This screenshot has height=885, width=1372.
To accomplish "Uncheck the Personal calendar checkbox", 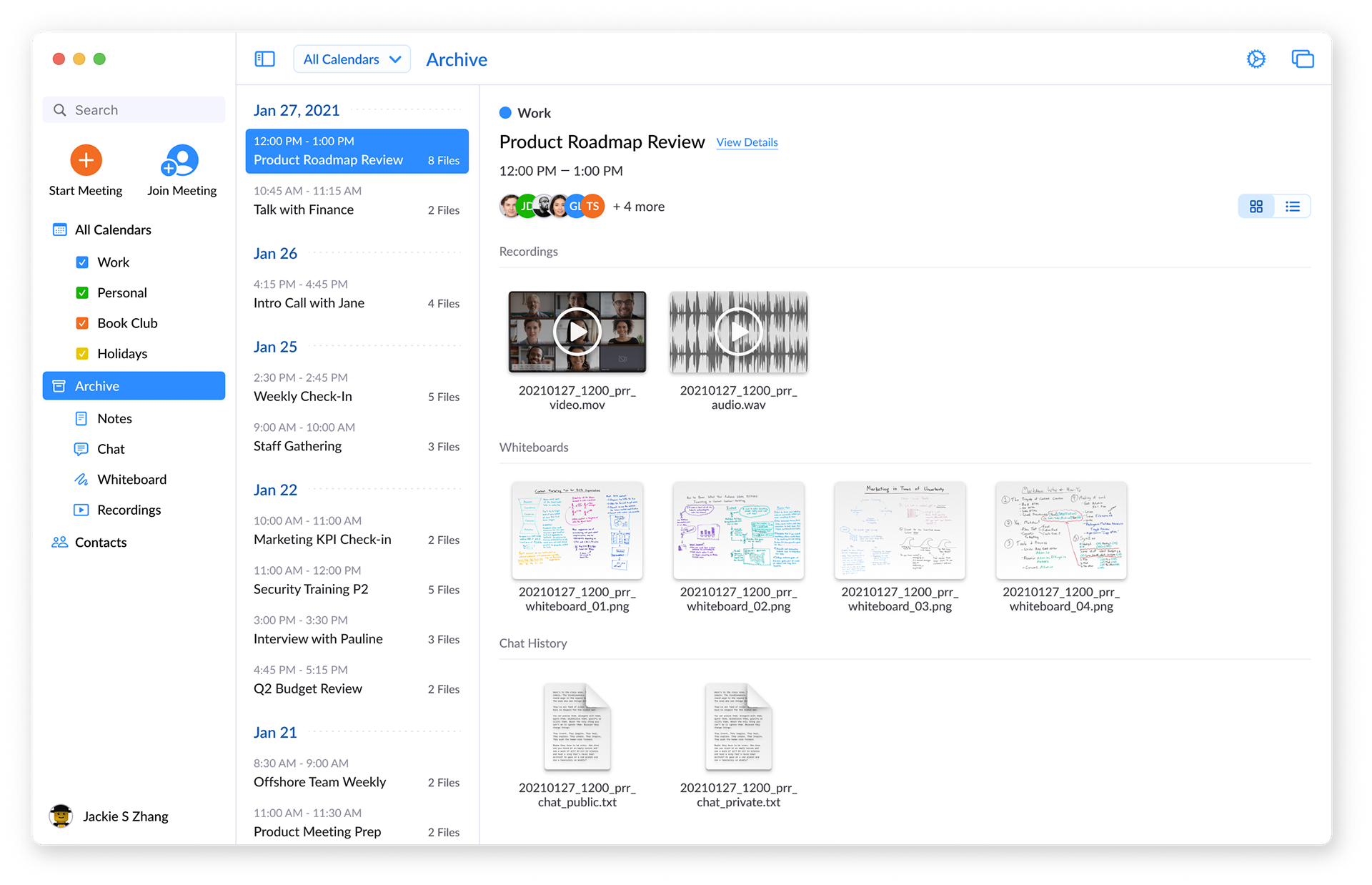I will 82,293.
